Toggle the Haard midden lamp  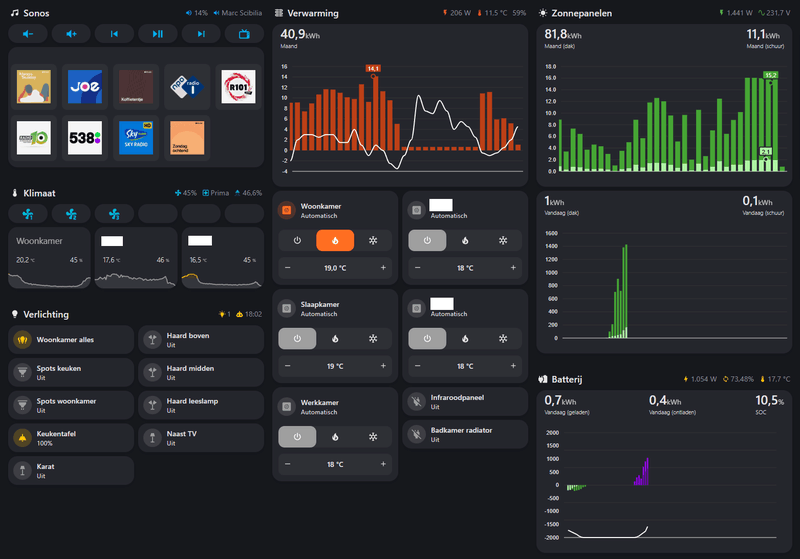point(201,372)
